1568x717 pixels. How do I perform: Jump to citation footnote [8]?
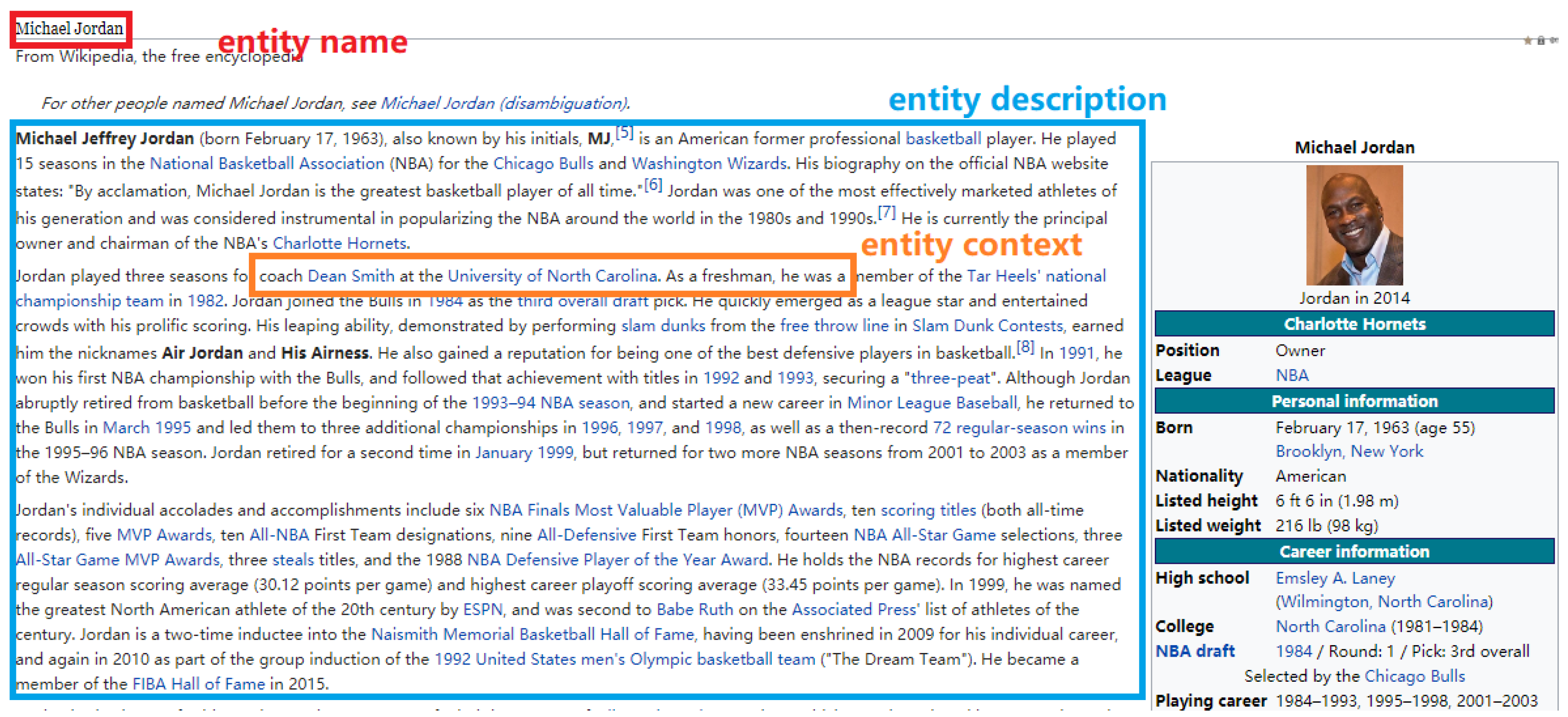[1026, 347]
